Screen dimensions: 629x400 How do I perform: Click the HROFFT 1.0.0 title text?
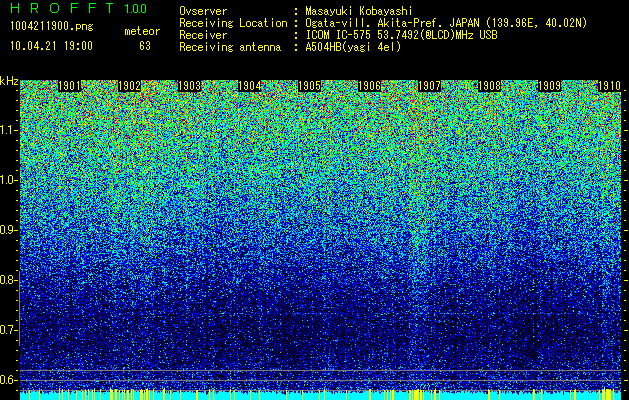pos(79,8)
